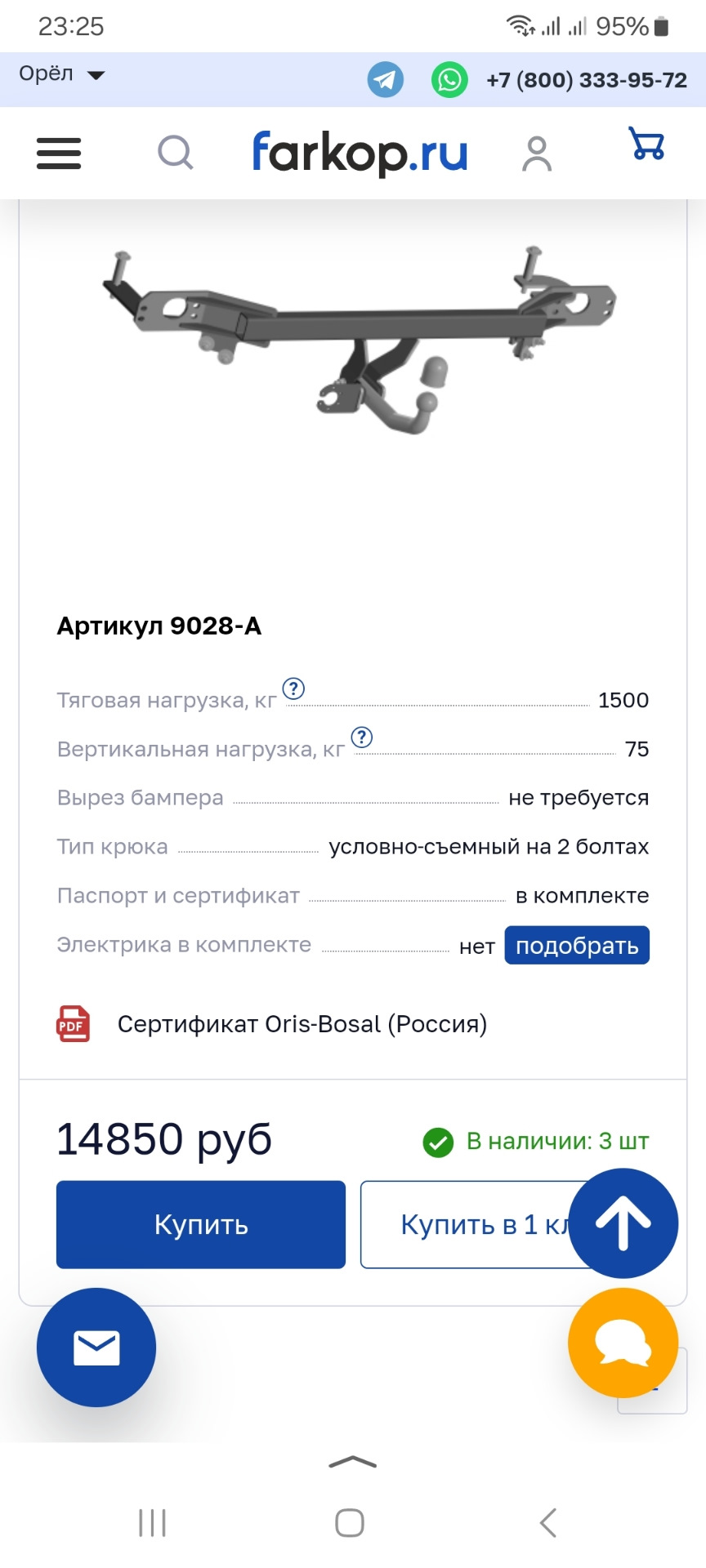Tap the search magnifier icon
The width and height of the screenshot is (706, 1568).
point(175,153)
